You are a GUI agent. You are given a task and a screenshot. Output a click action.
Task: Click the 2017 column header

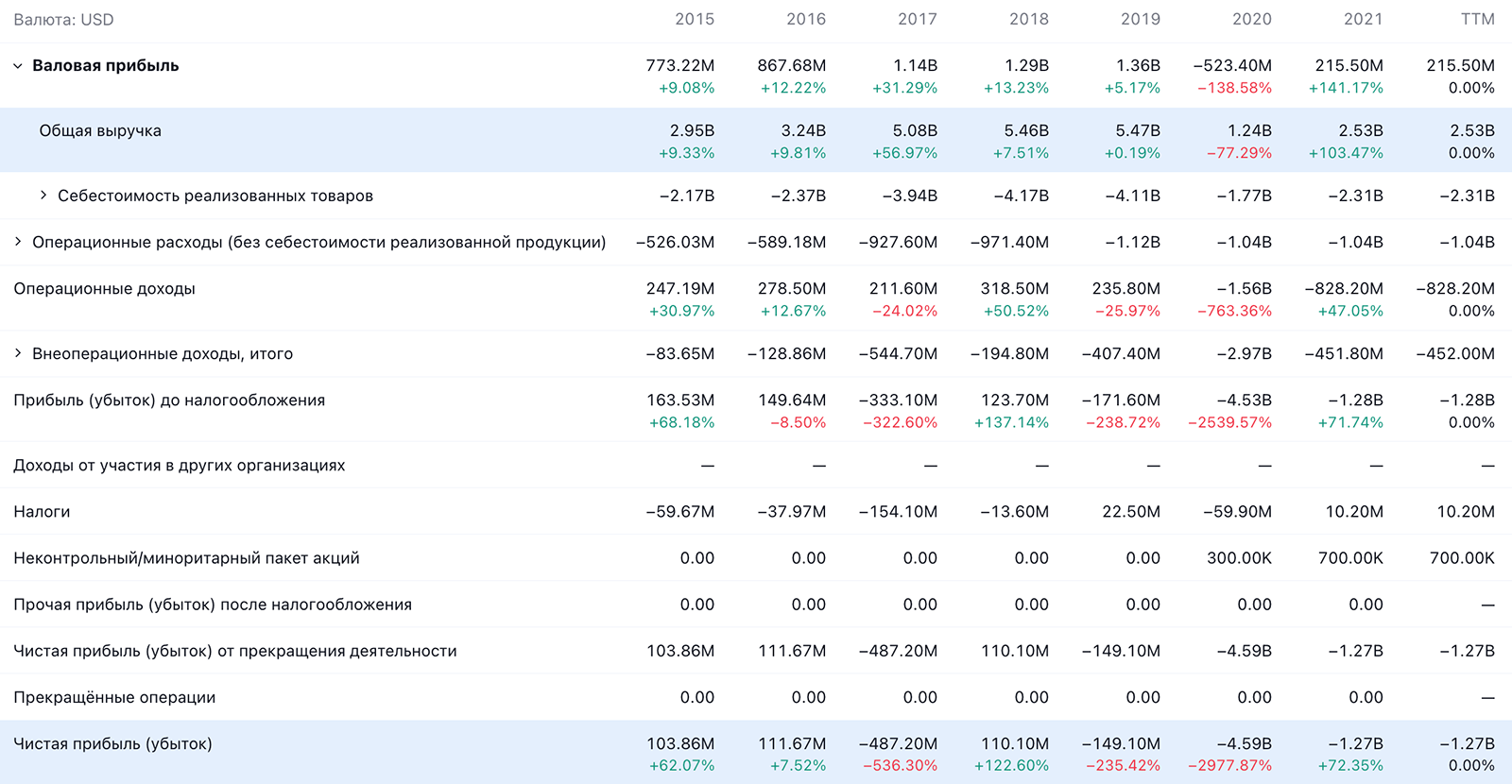tap(918, 19)
